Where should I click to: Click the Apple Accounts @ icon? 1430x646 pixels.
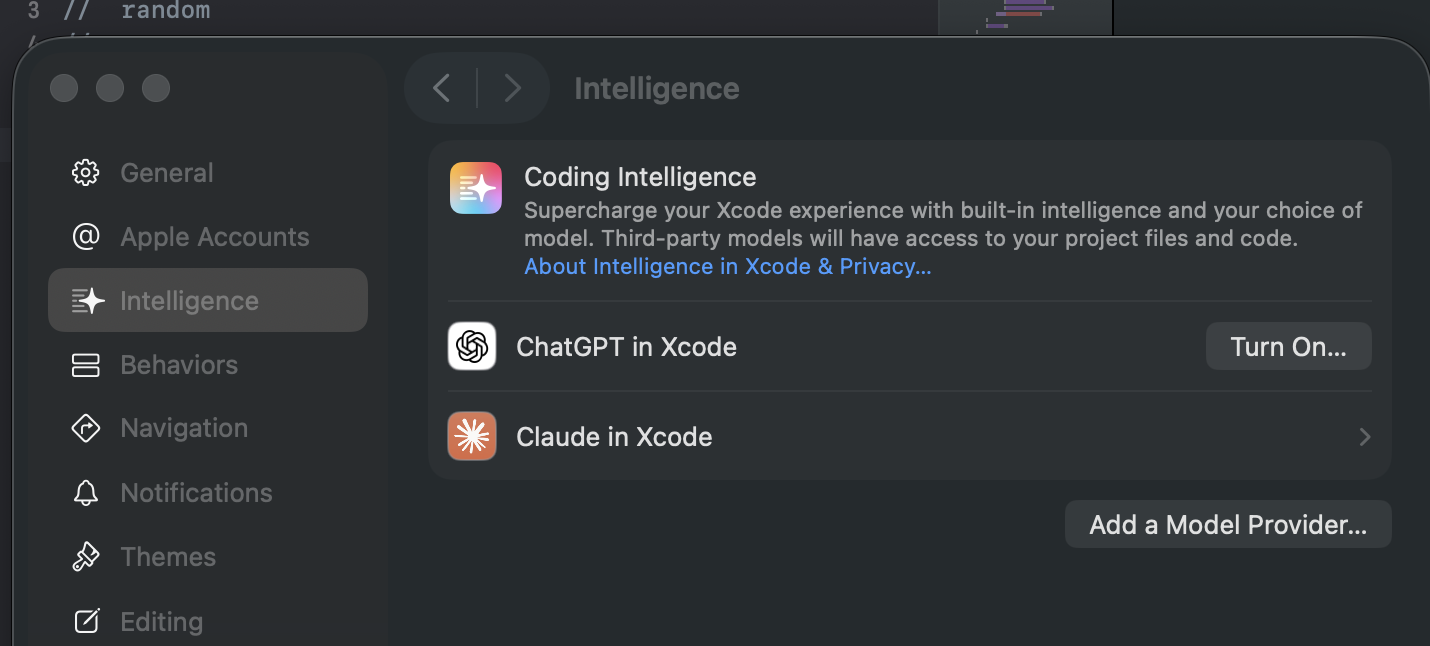tap(86, 236)
